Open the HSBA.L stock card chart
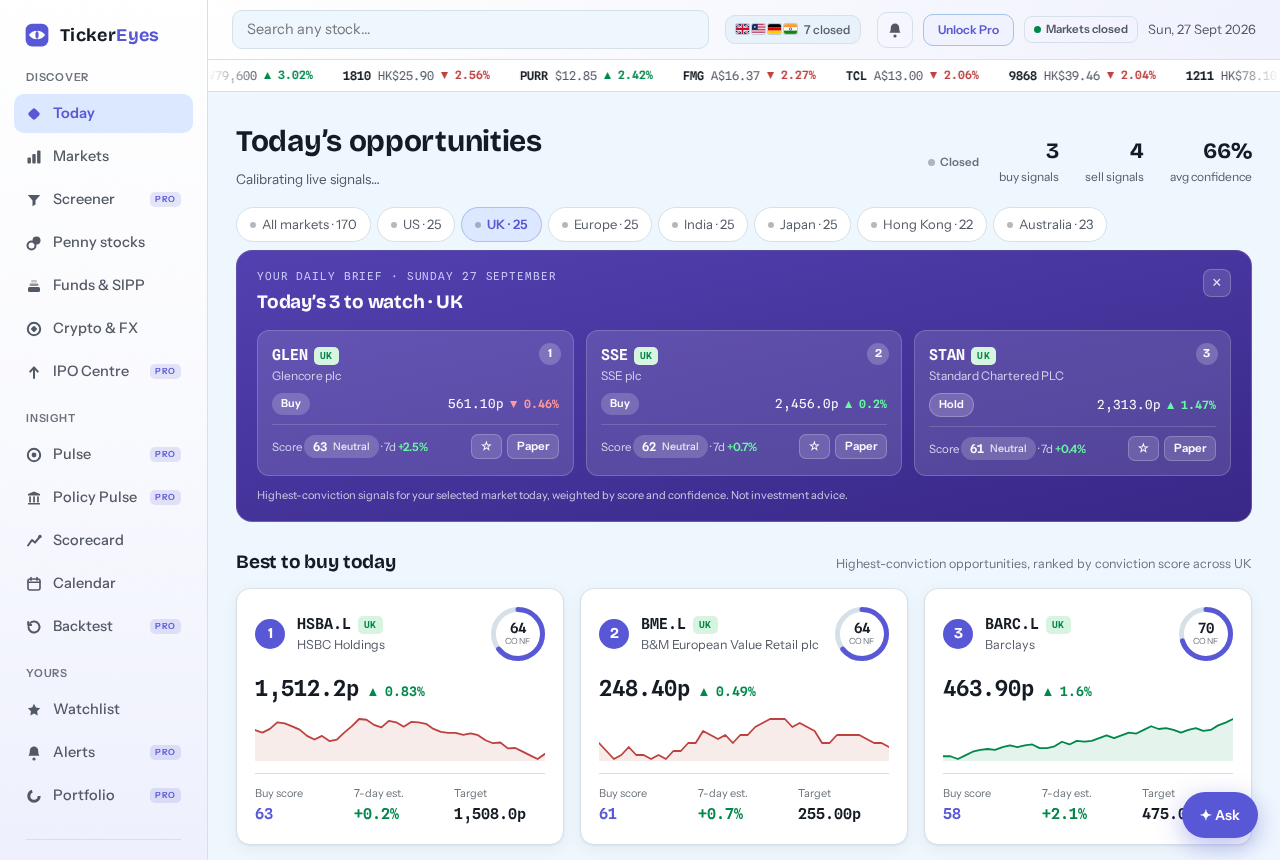Screen dimensions: 1280x860 400,737
